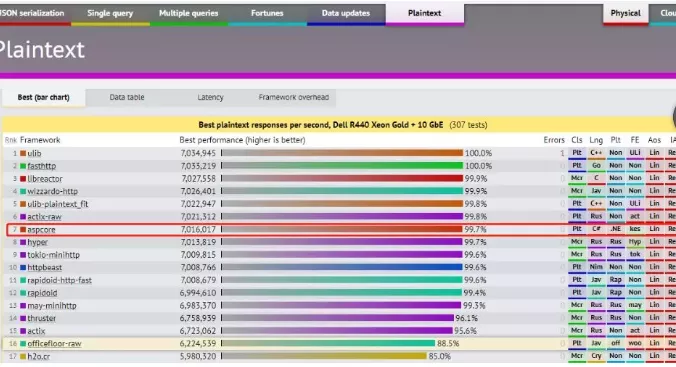The height and width of the screenshot is (367, 676).
Task: Open the tokio-minihttp framework link
Action: [x=53, y=255]
